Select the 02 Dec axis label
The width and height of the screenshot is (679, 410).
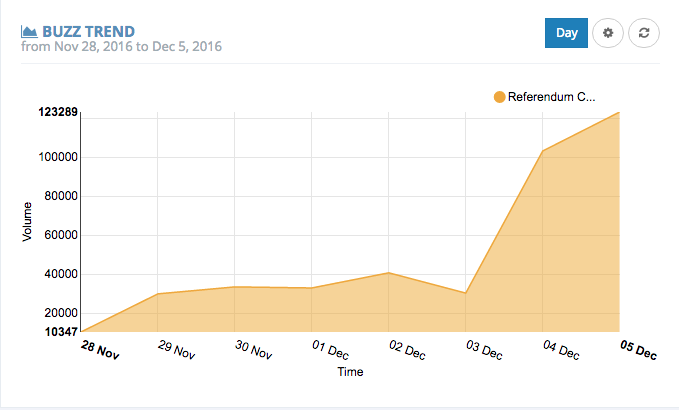pyautogui.click(x=407, y=350)
